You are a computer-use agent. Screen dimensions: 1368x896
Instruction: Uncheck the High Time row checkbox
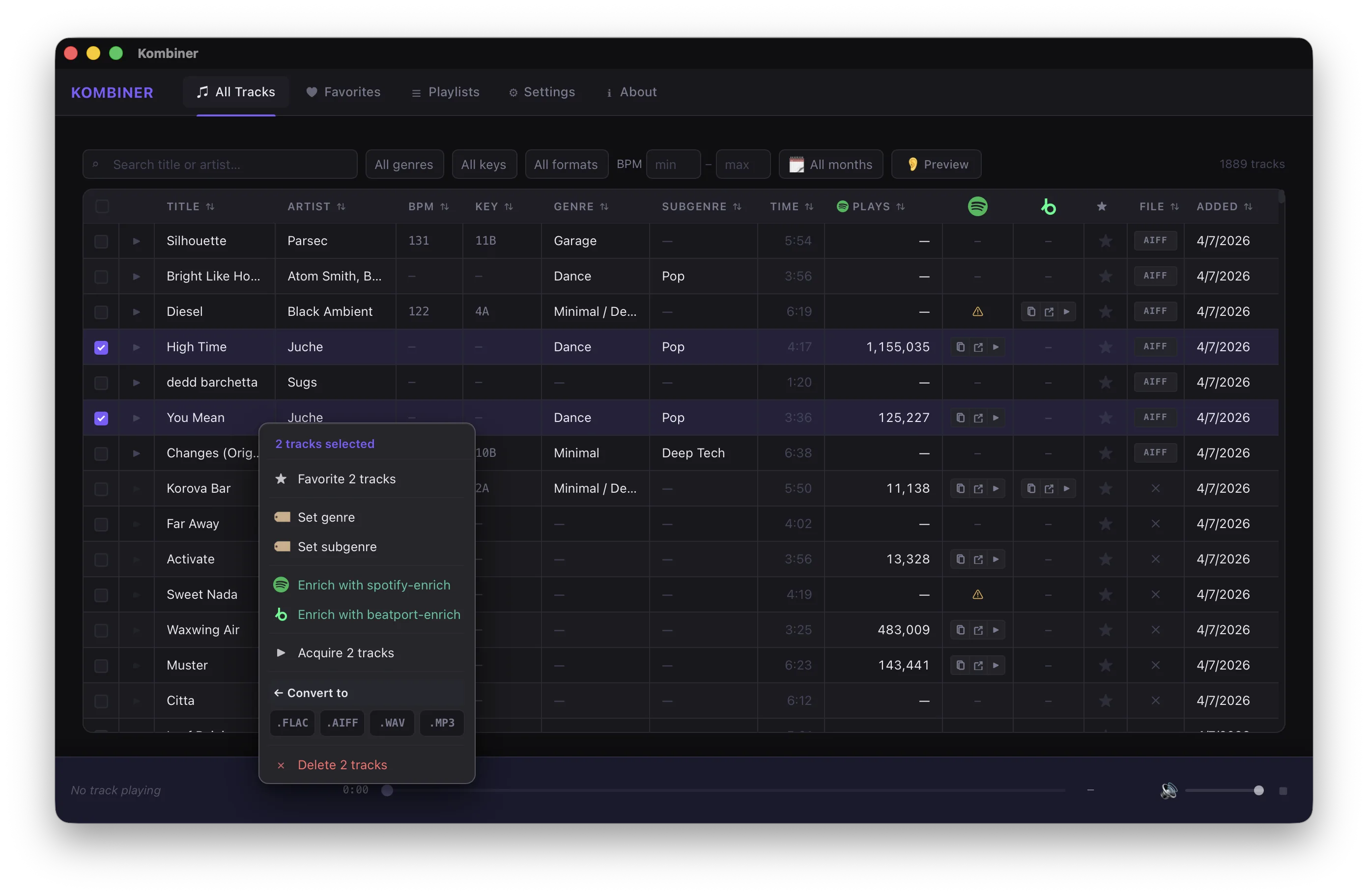click(101, 348)
